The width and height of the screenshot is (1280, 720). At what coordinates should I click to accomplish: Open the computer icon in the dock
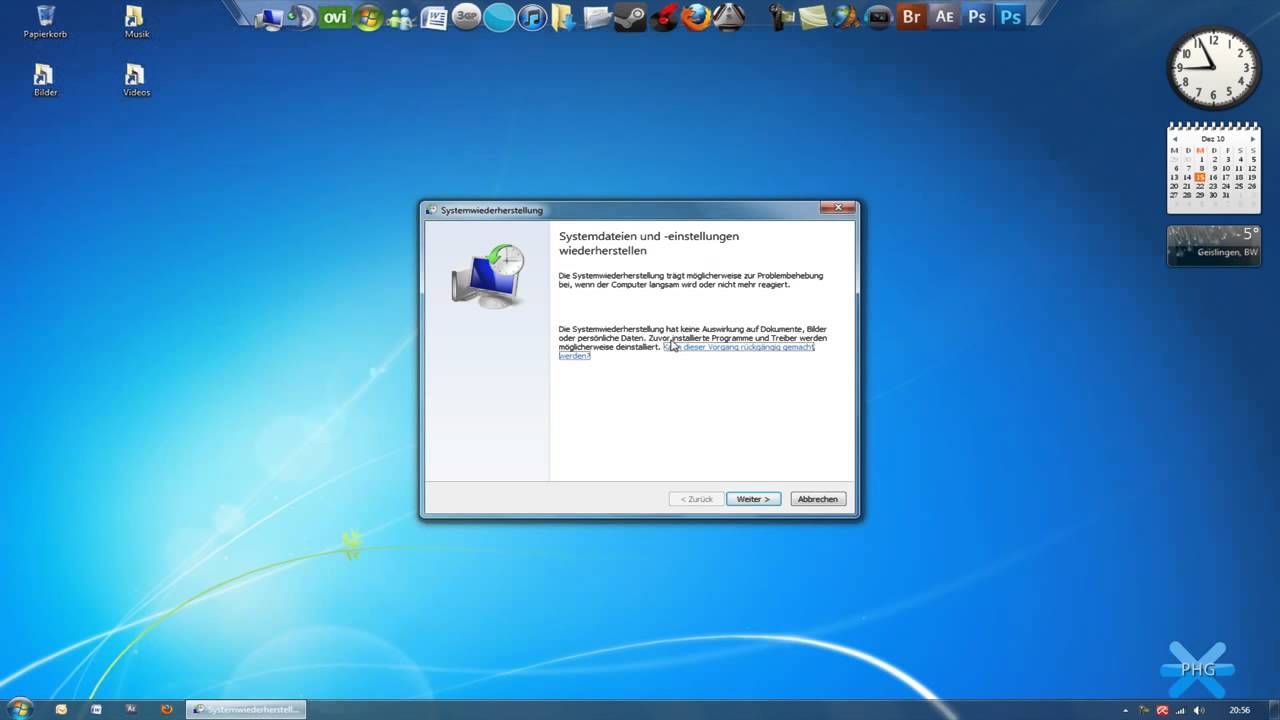pos(269,17)
